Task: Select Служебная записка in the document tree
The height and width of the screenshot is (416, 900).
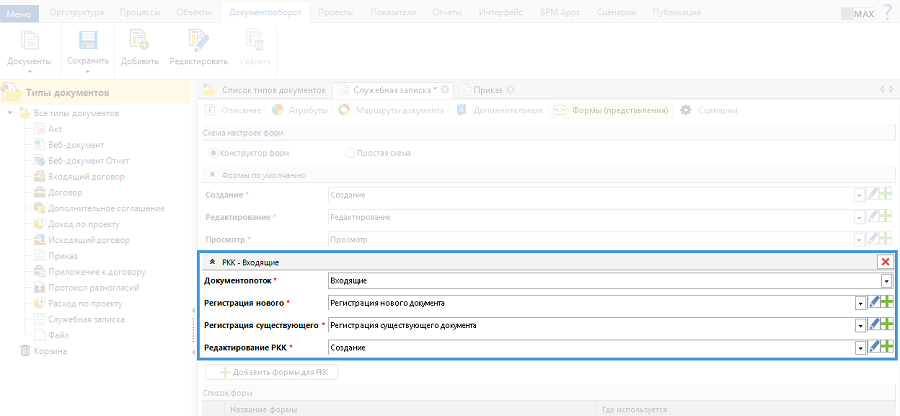Action: tap(86, 319)
